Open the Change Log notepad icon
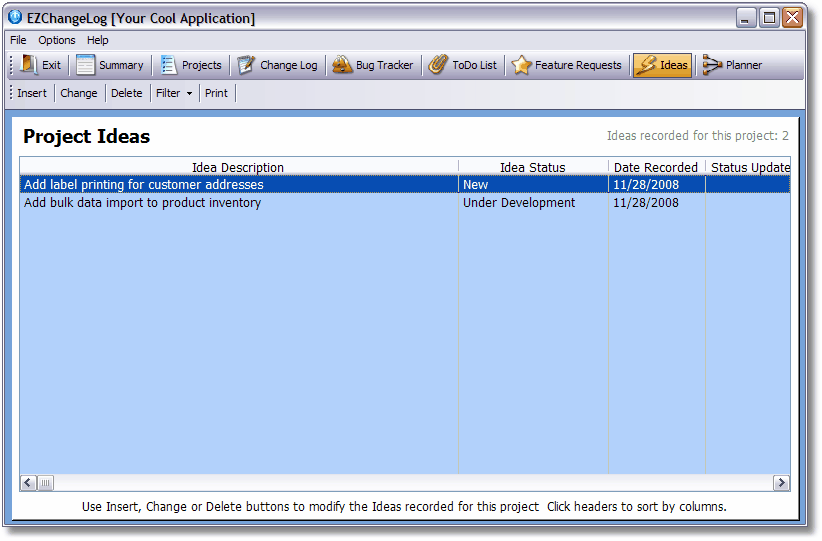Viewport: 822px width, 541px height. coord(246,65)
